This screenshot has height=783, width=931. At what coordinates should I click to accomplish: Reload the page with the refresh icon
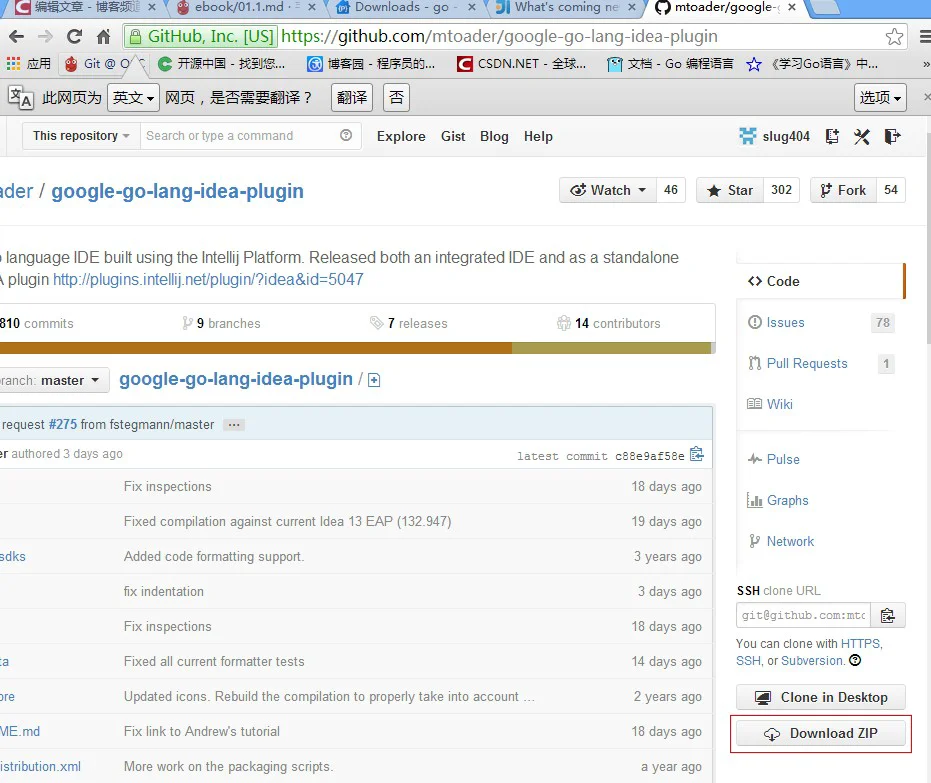point(74,37)
